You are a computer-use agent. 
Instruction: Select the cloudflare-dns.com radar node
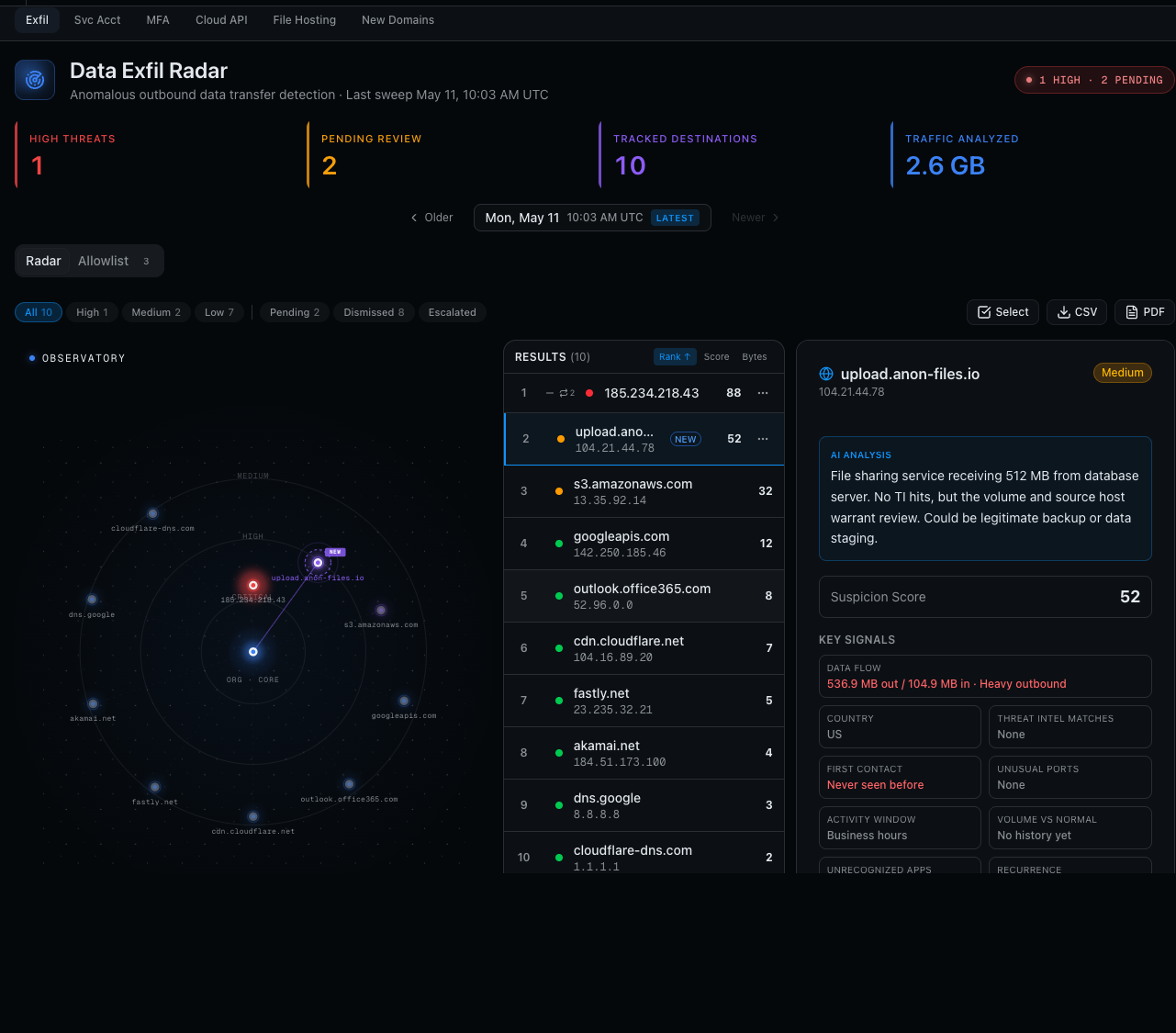(152, 514)
